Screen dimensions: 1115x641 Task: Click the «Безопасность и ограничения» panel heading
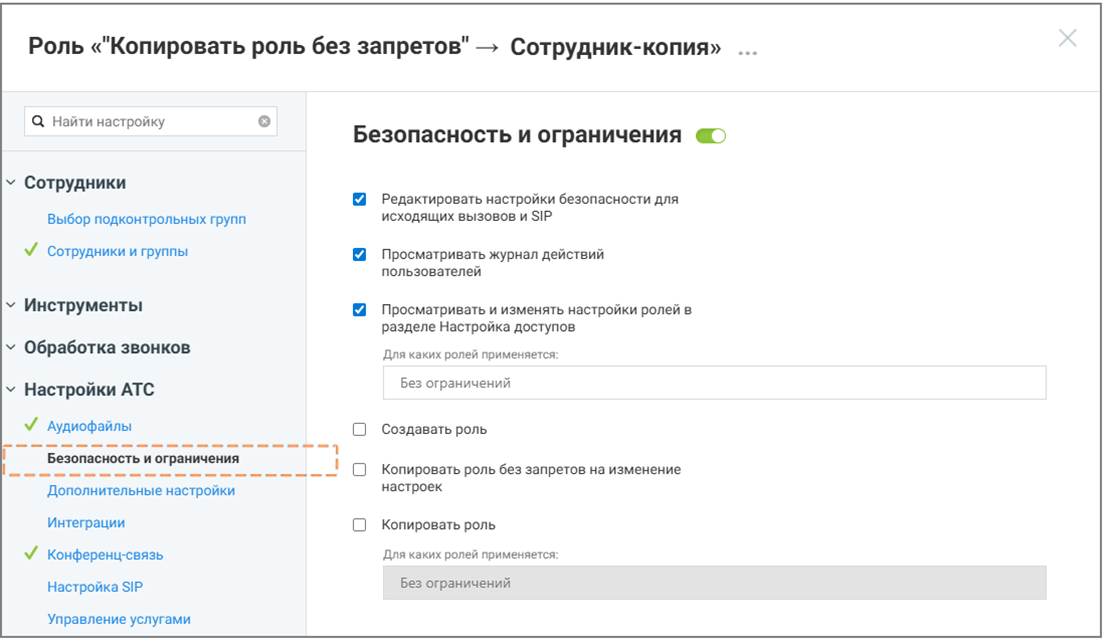point(517,135)
